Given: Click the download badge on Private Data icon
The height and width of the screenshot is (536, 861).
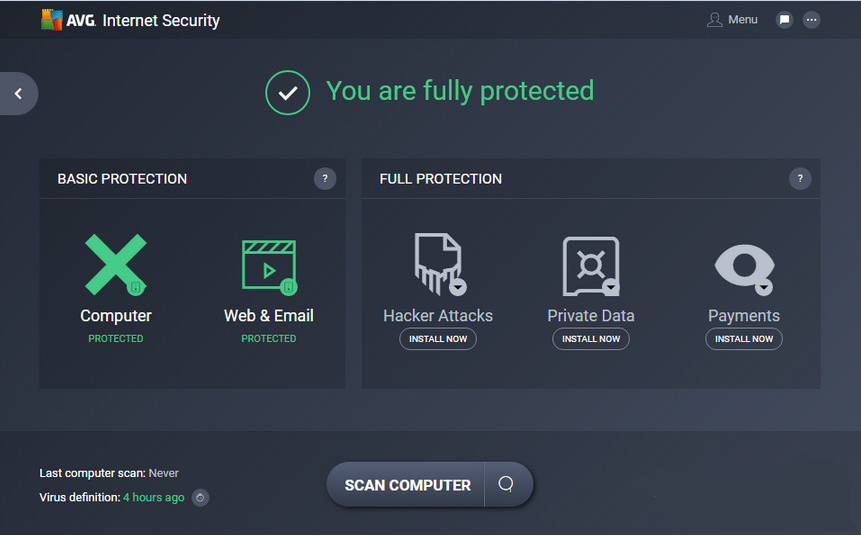Looking at the screenshot, I should pos(611,287).
